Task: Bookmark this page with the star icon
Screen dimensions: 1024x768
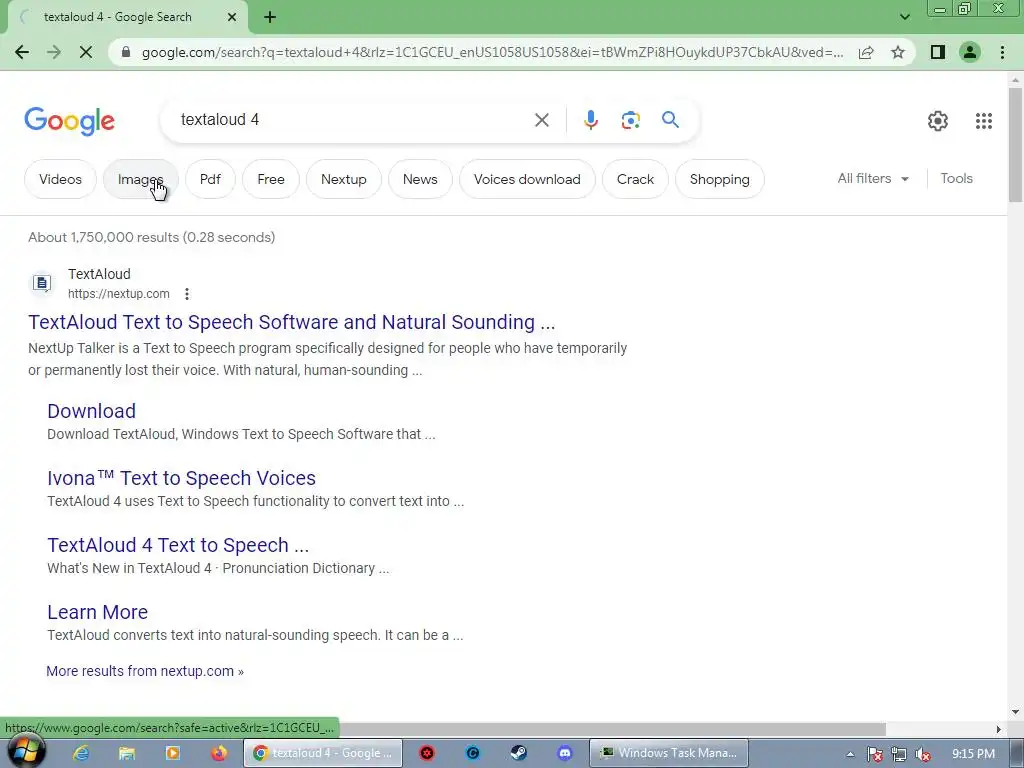Action: pos(898,52)
